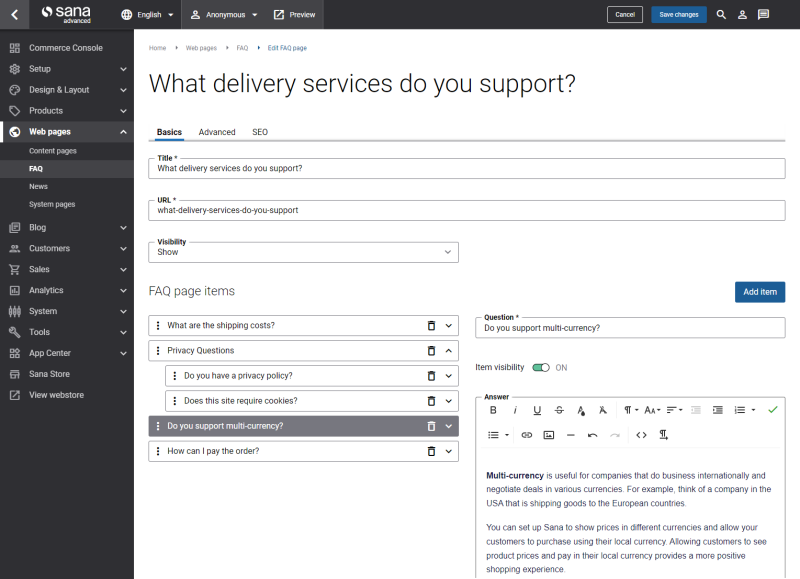
Task: Click the search icon in top bar
Action: (721, 15)
